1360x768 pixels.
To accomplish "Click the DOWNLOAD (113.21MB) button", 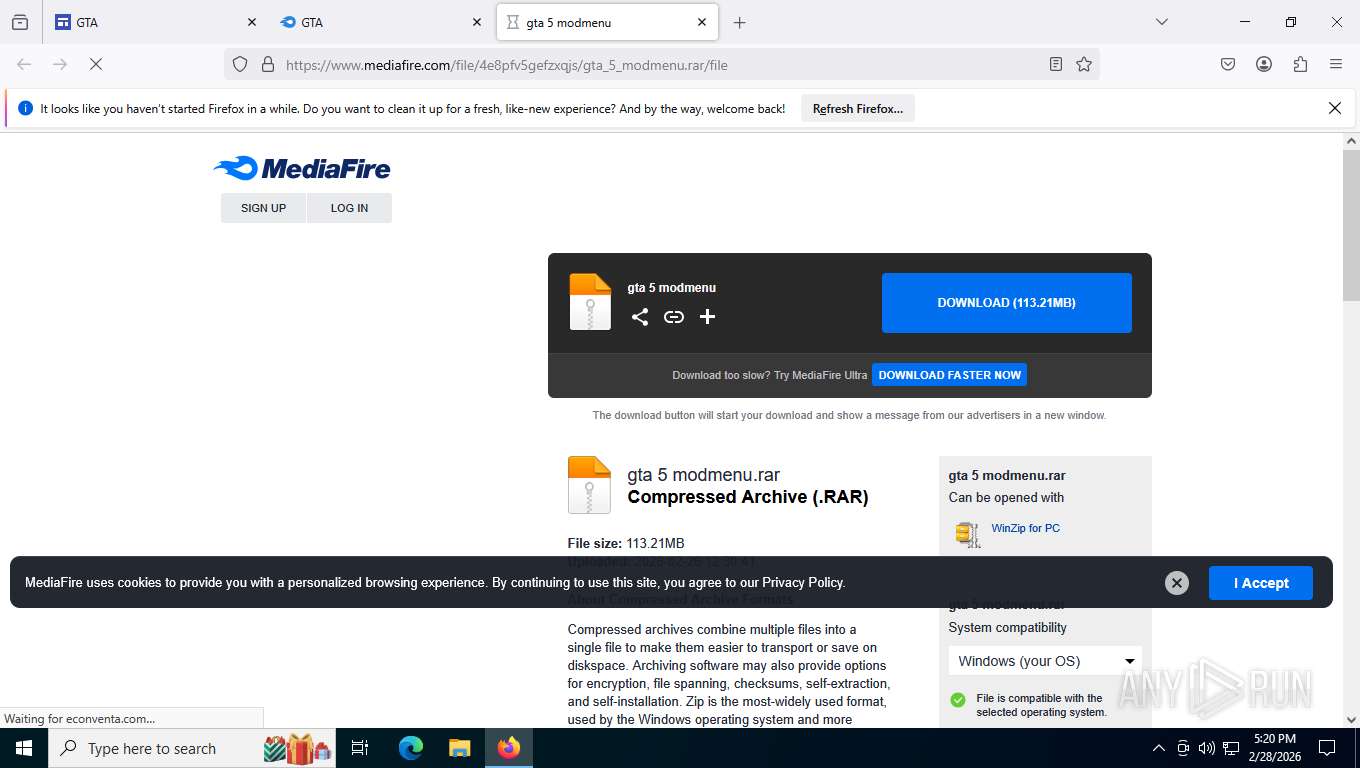I will [1006, 302].
